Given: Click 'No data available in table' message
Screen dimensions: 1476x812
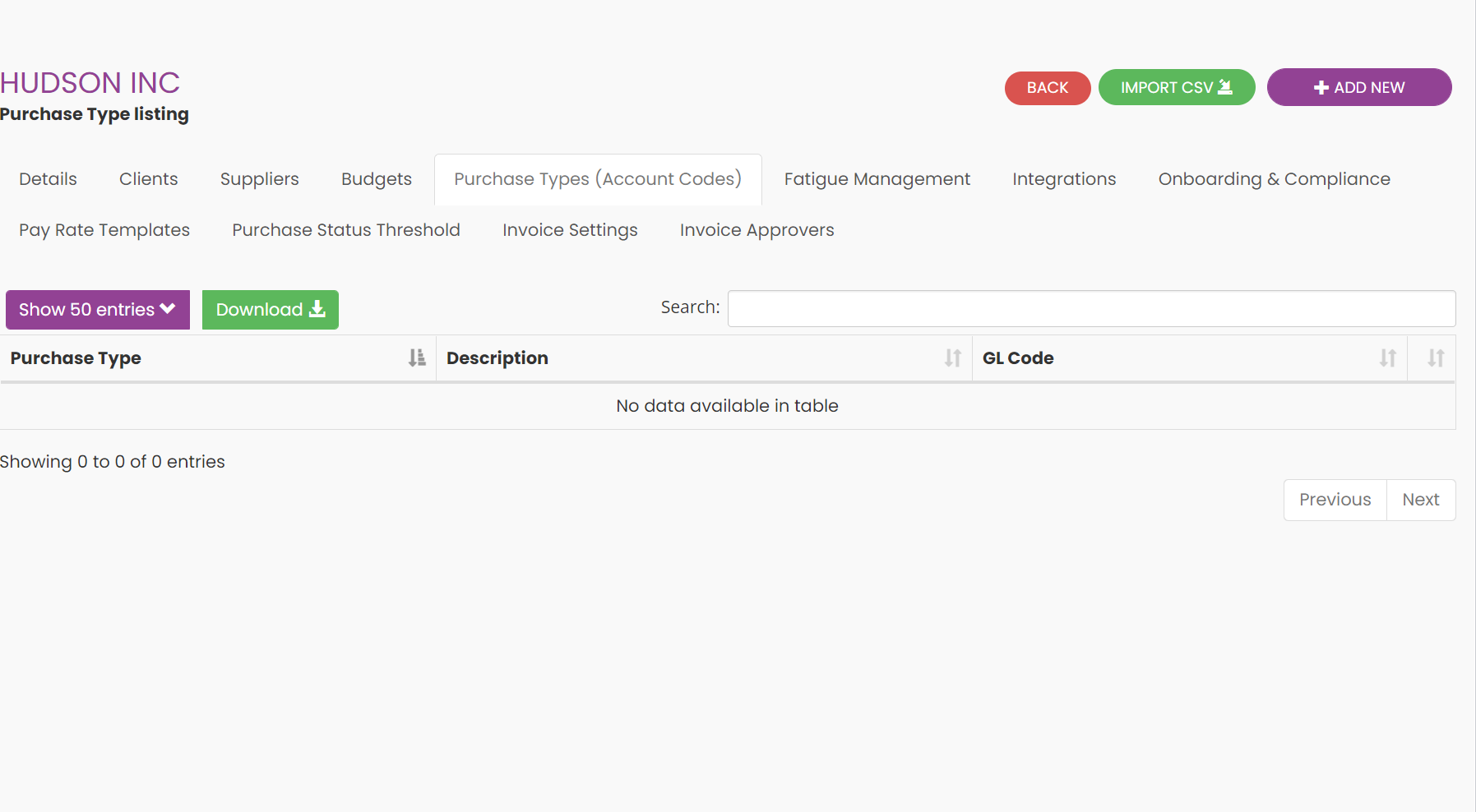Looking at the screenshot, I should coord(728,406).
